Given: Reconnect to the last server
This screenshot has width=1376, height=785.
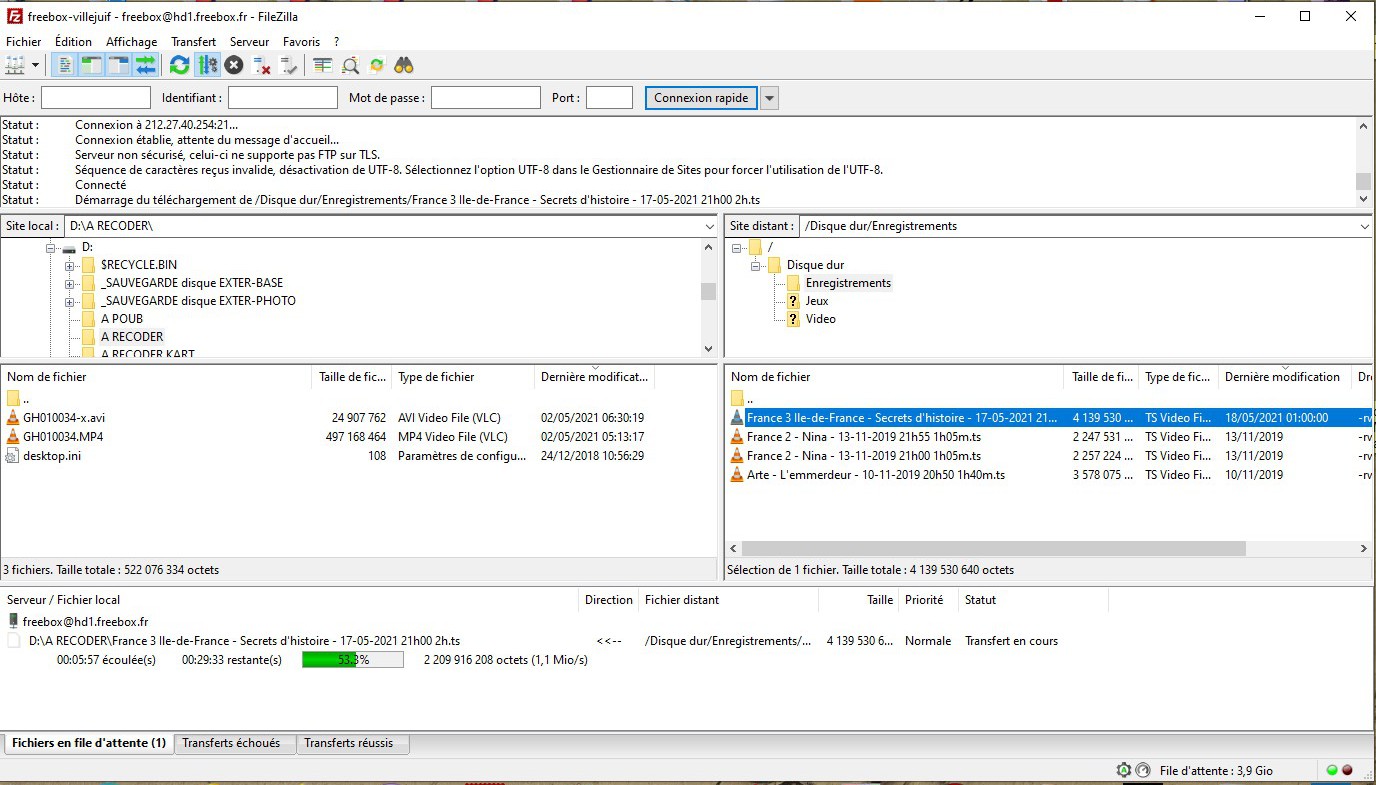Looking at the screenshot, I should (289, 65).
